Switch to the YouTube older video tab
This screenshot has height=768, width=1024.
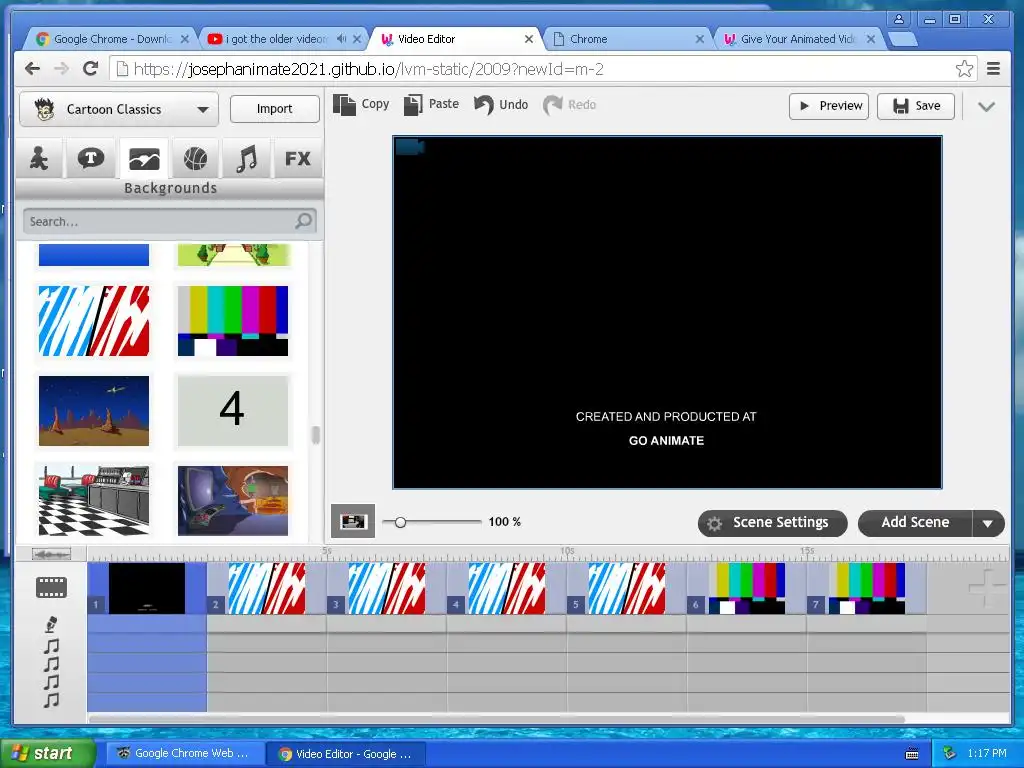pos(278,39)
